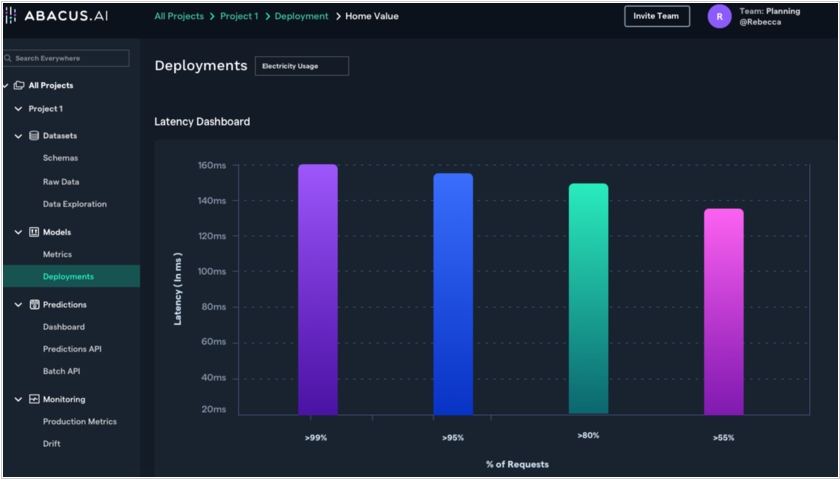Open Data Exploration in the sidebar
This screenshot has height=479, width=840.
pos(74,204)
